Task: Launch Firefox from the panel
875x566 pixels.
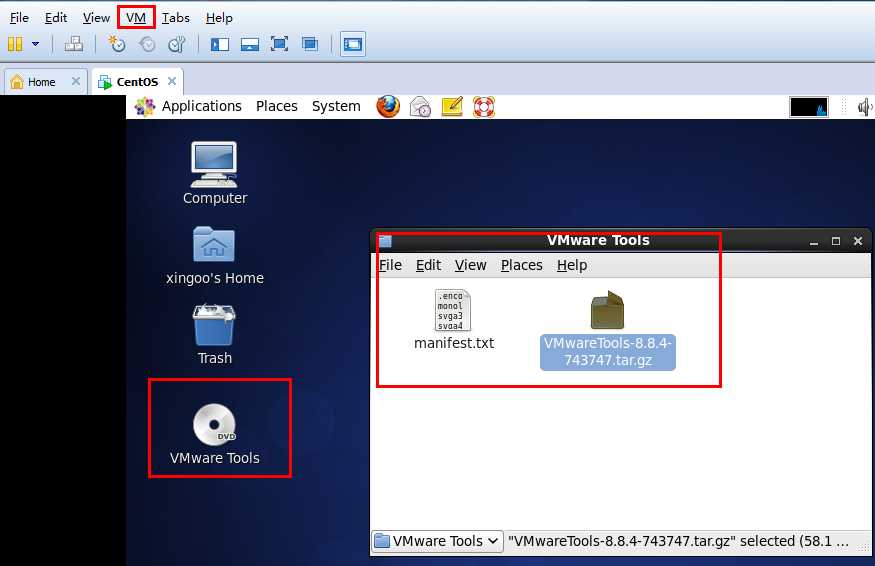Action: coord(388,107)
